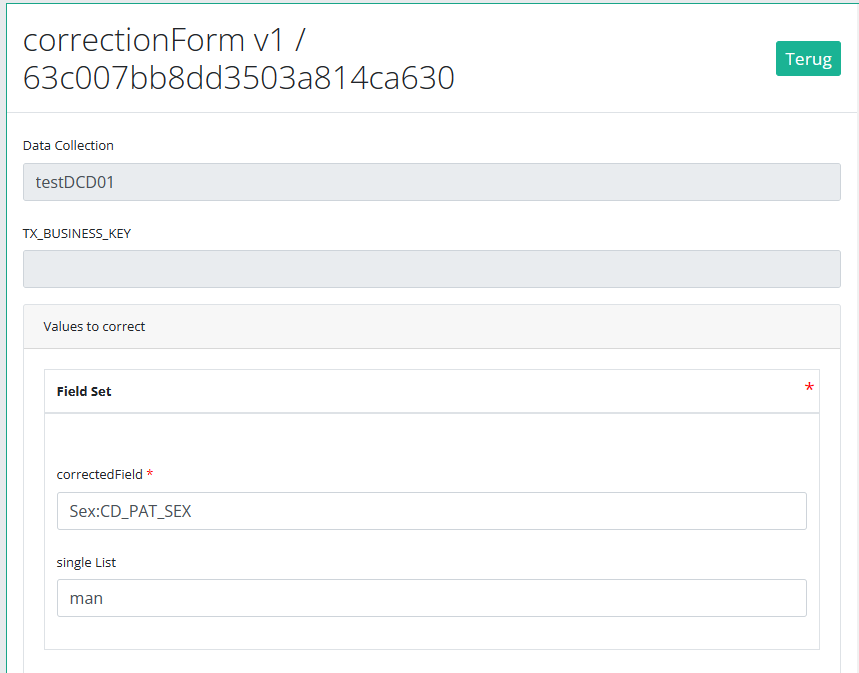Click blank space above the correctedField label
The width and height of the screenshot is (859, 673).
point(431,440)
